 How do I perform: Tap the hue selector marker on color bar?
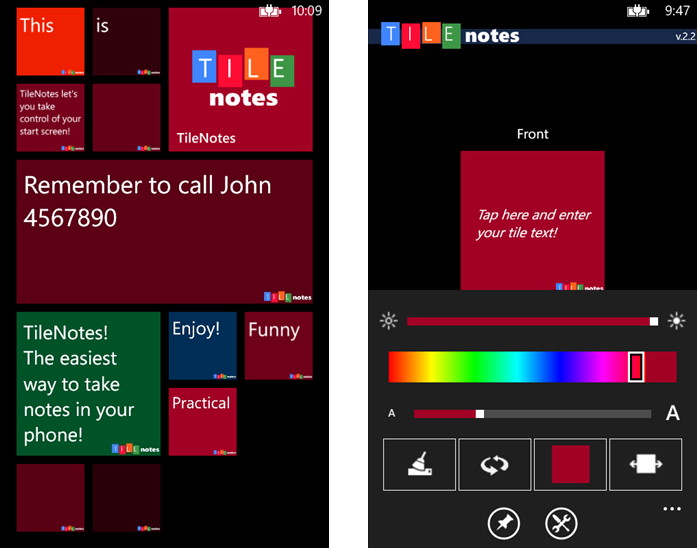click(x=636, y=367)
